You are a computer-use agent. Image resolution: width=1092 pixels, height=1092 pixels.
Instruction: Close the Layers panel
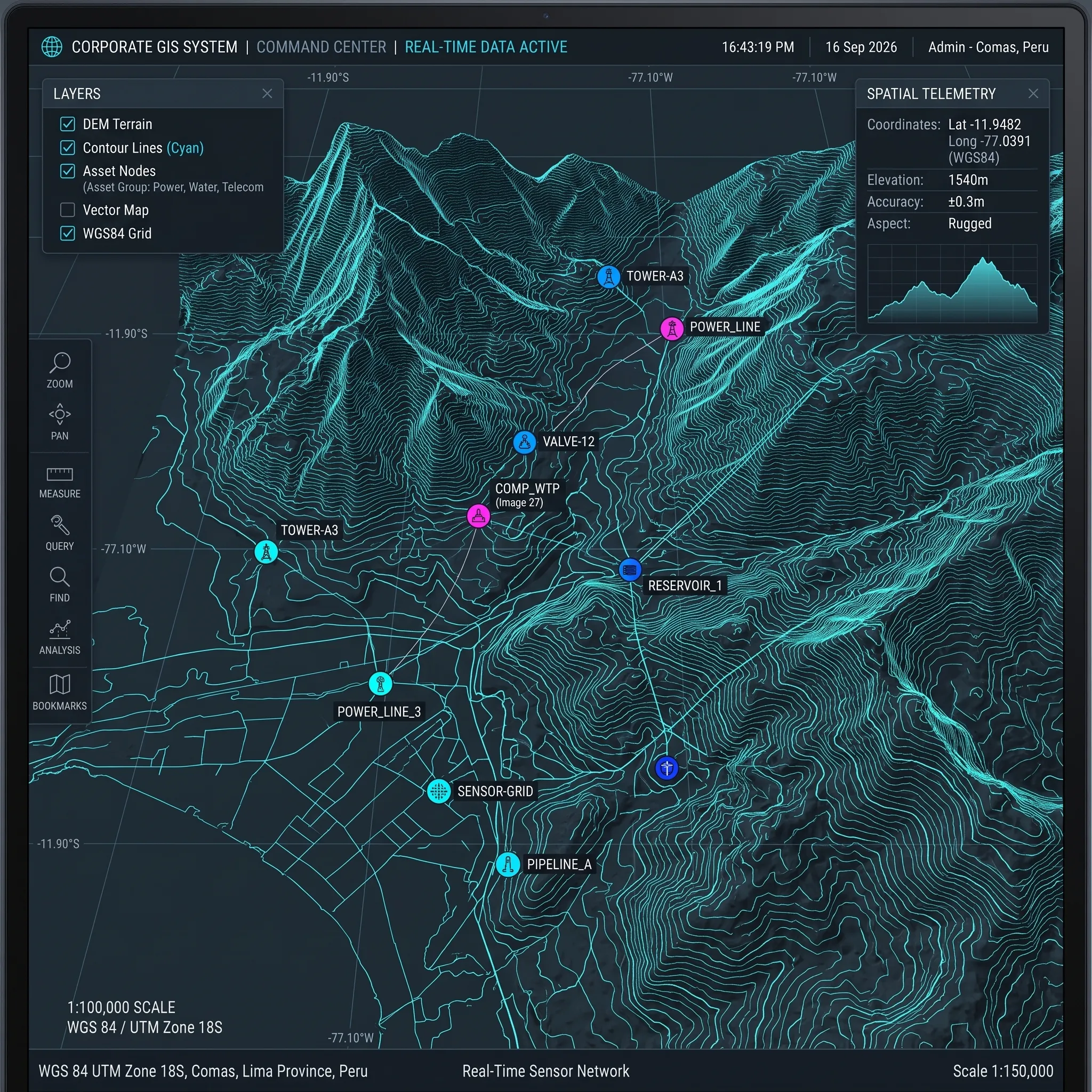pos(267,94)
